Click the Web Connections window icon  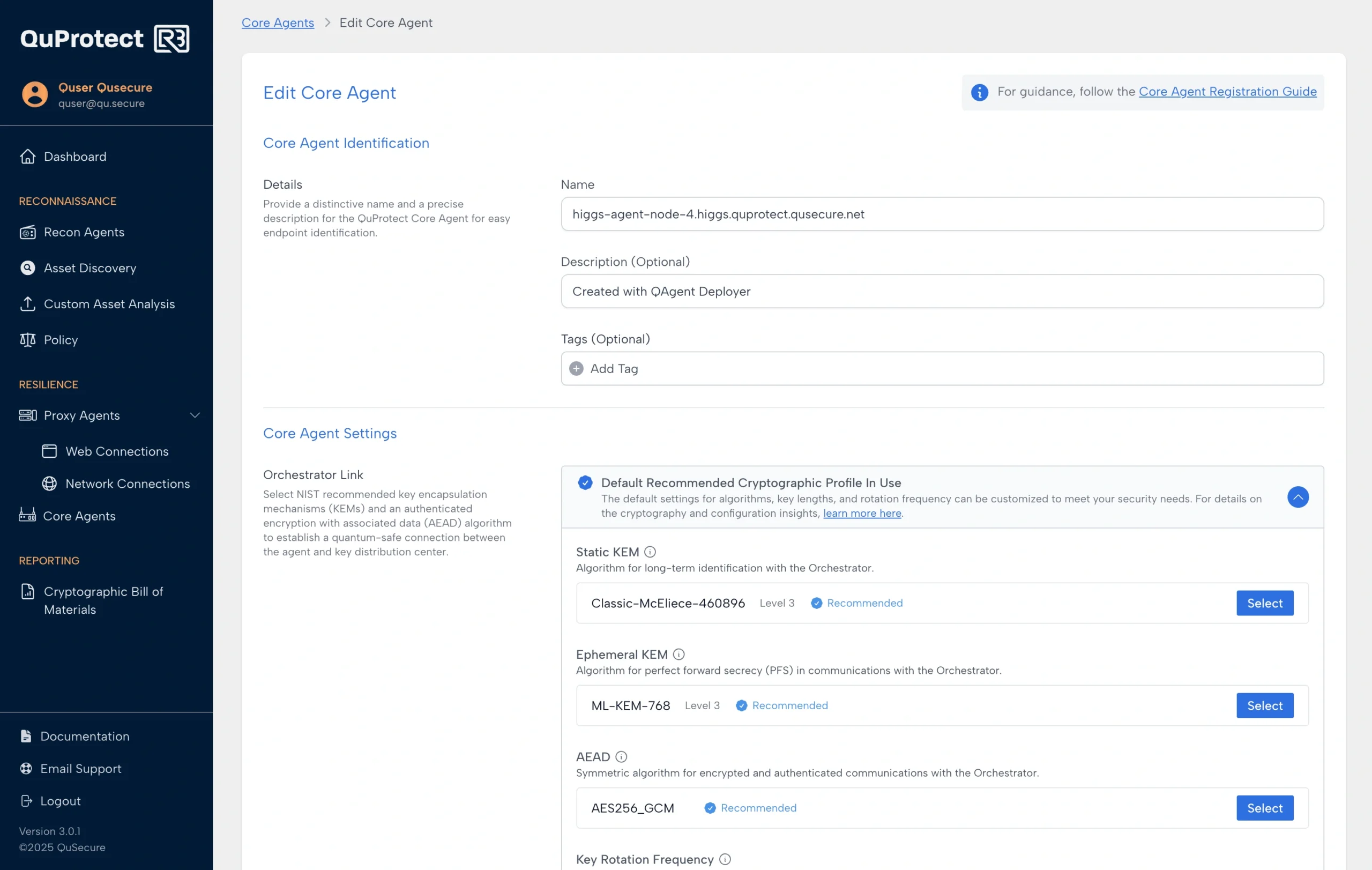(x=49, y=451)
